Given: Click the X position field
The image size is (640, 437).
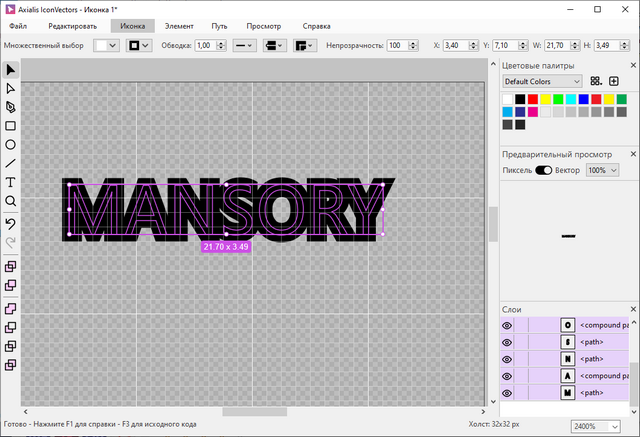Looking at the screenshot, I should [456, 45].
